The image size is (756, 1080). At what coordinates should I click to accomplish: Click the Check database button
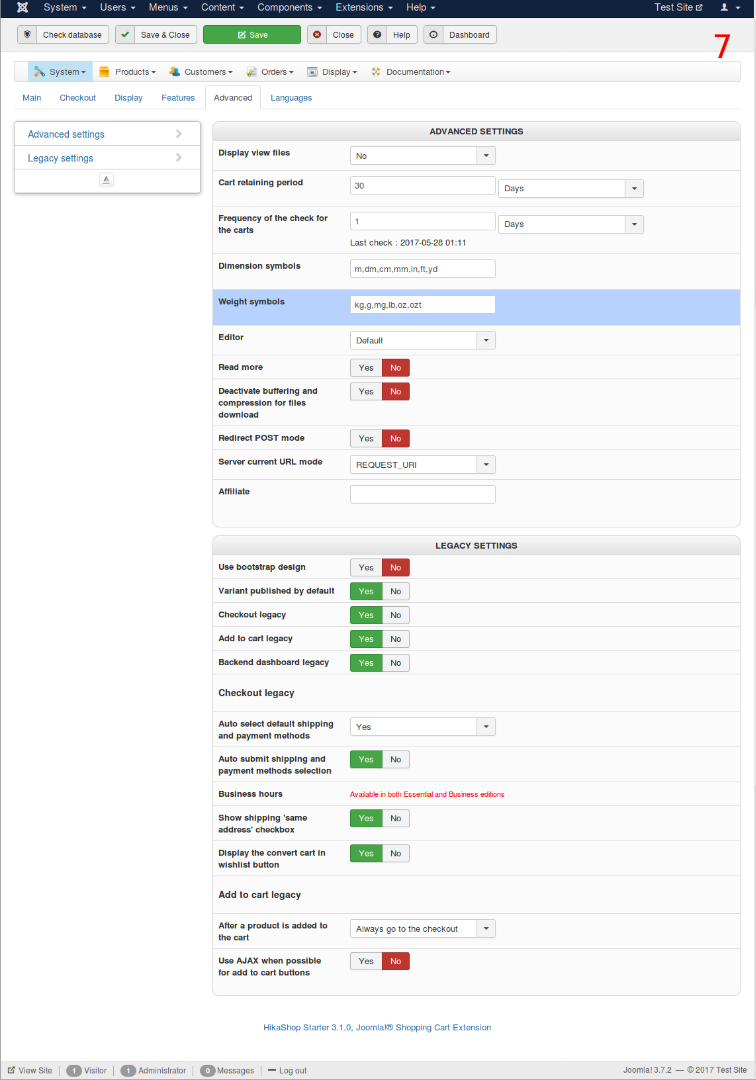click(63, 35)
